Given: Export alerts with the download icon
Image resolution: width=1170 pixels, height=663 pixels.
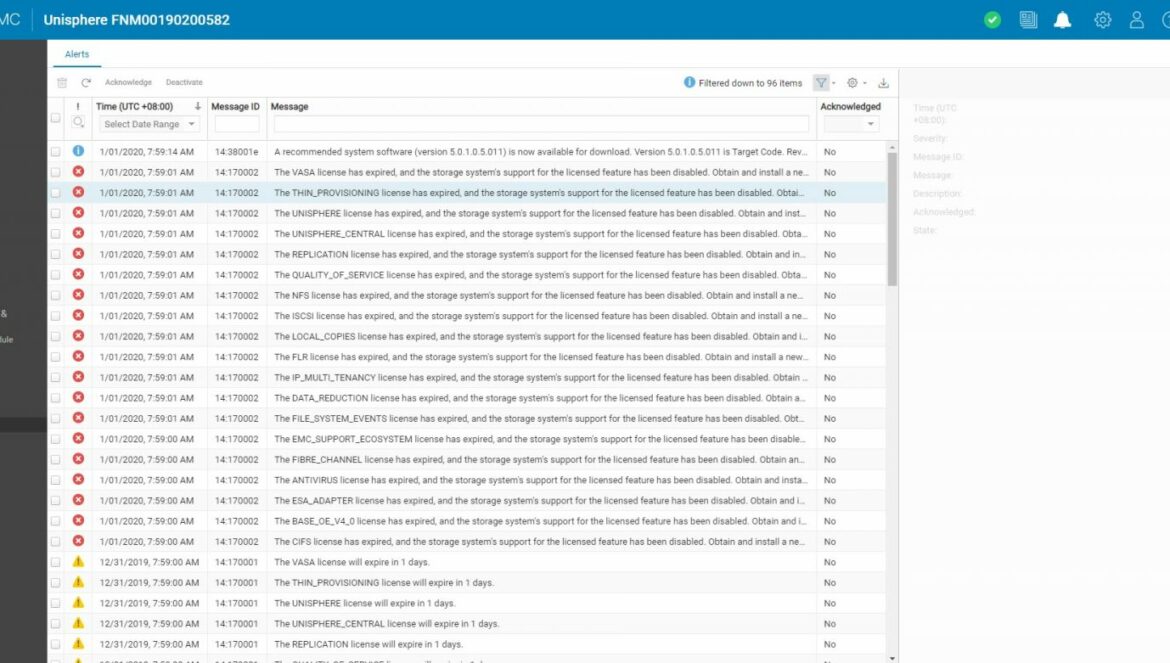Looking at the screenshot, I should (883, 83).
